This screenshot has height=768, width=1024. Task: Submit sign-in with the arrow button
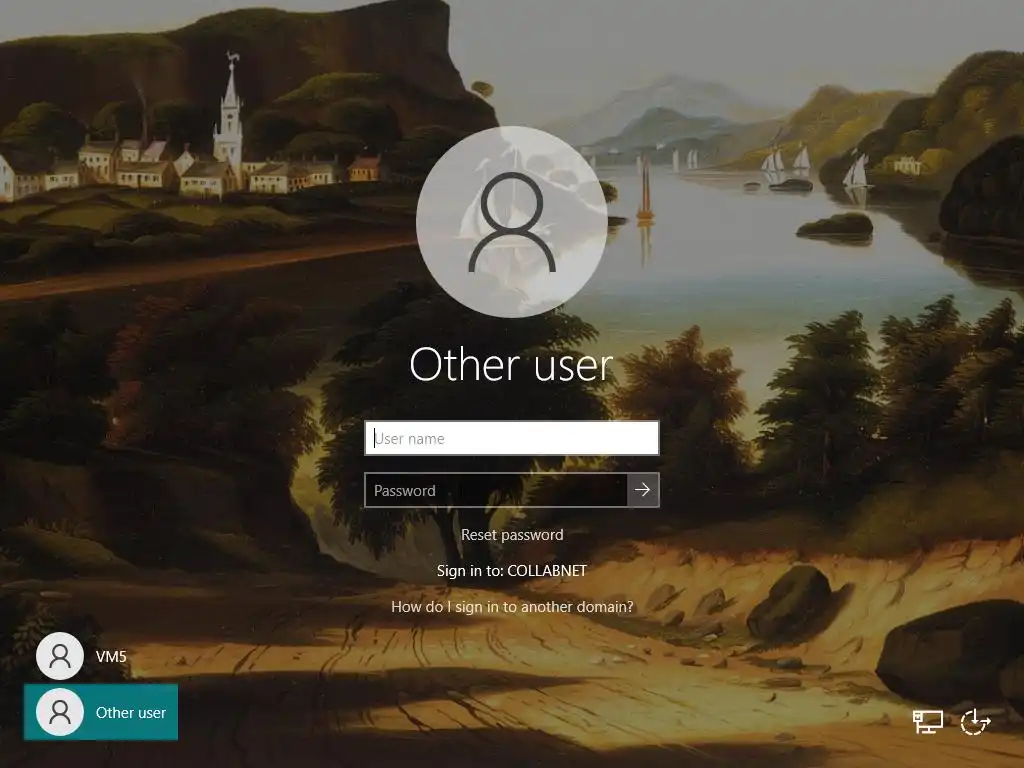coord(643,490)
